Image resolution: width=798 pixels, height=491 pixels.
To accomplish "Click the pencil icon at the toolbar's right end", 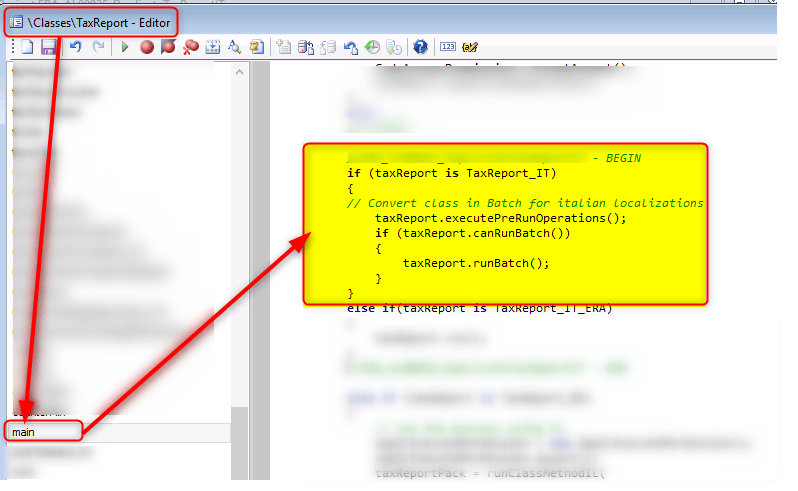I will tap(470, 47).
